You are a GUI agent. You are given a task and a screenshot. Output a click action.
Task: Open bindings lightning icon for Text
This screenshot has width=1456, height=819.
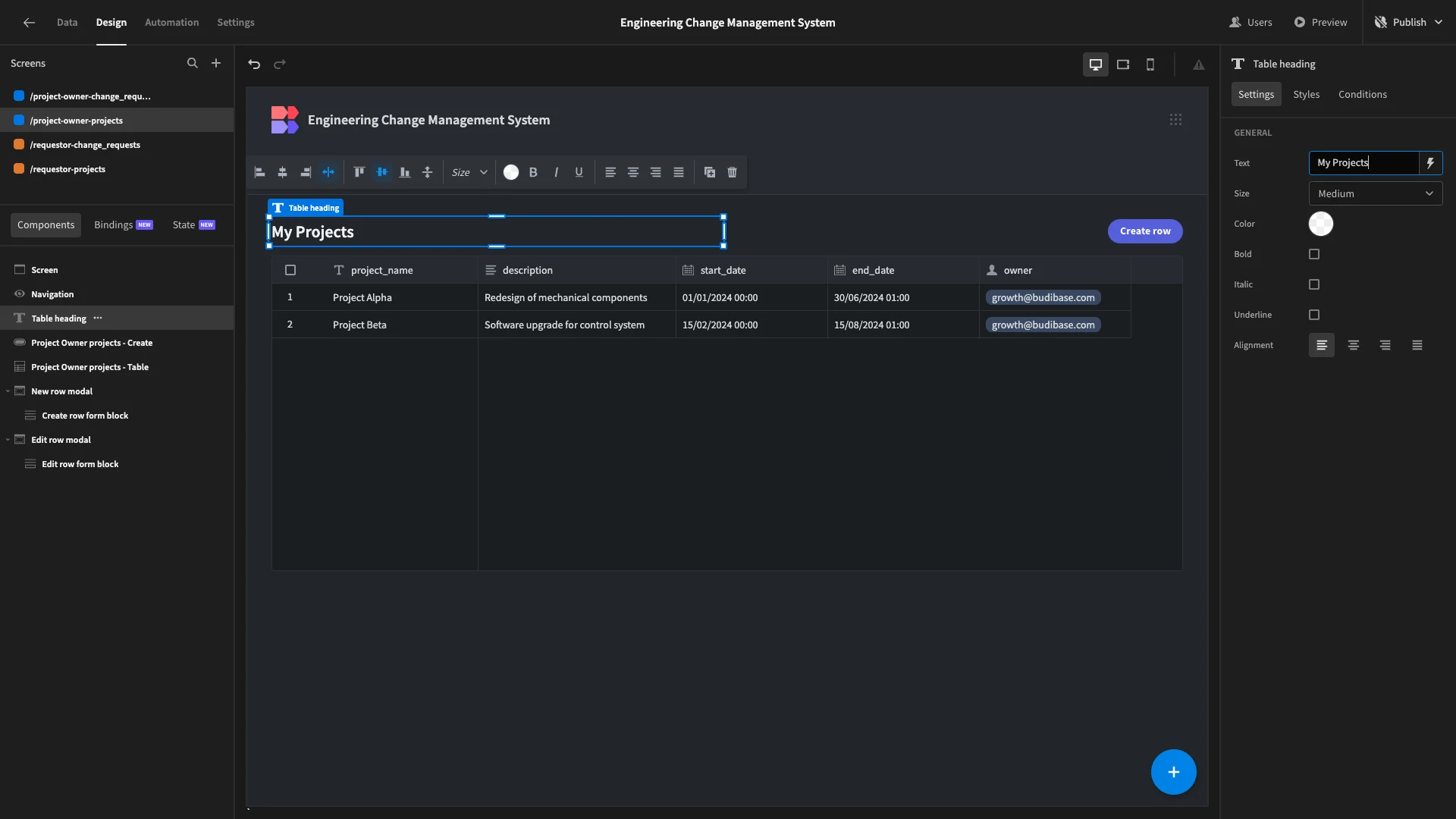[1430, 163]
